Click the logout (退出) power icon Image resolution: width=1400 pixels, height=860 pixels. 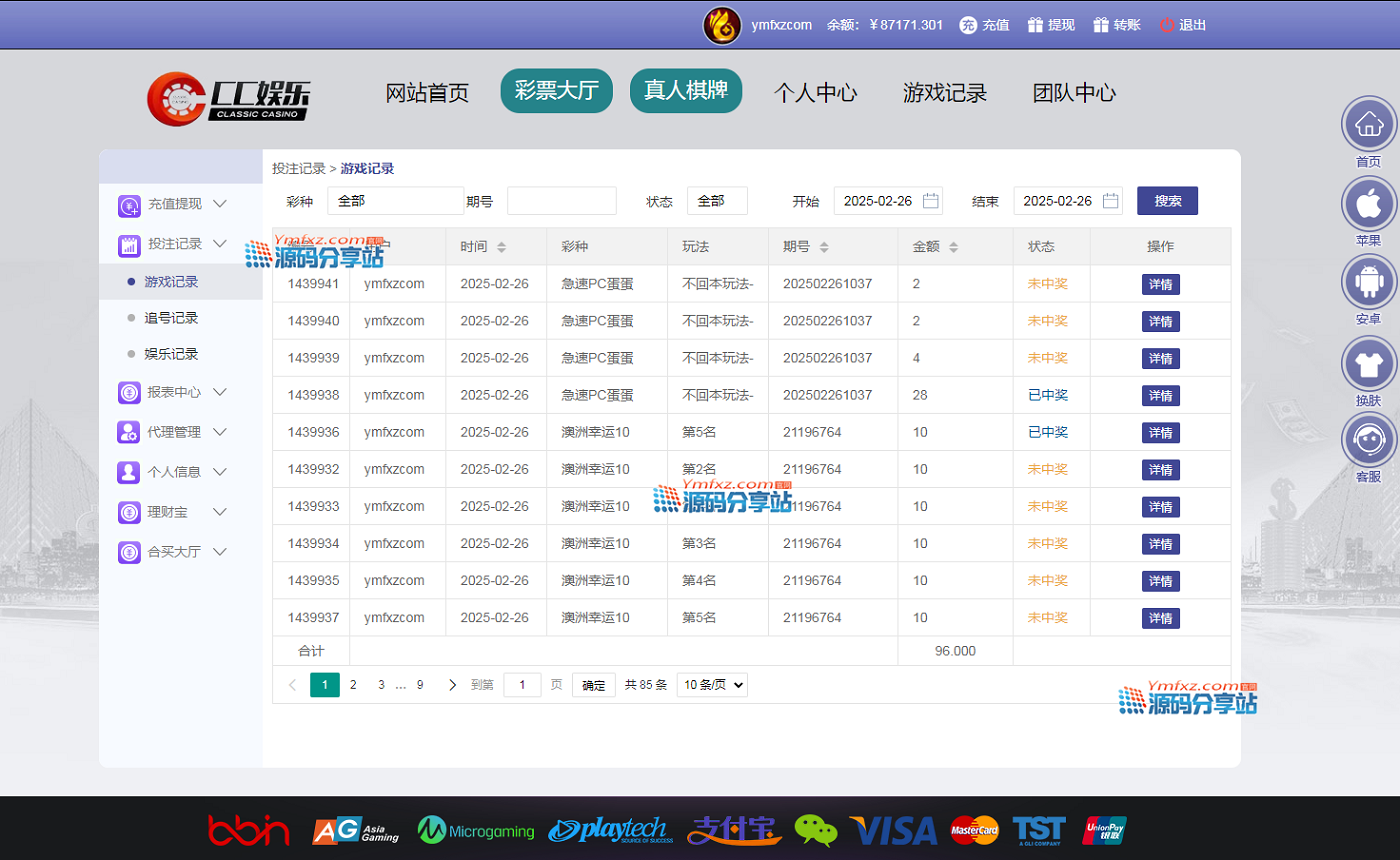[x=1166, y=25]
